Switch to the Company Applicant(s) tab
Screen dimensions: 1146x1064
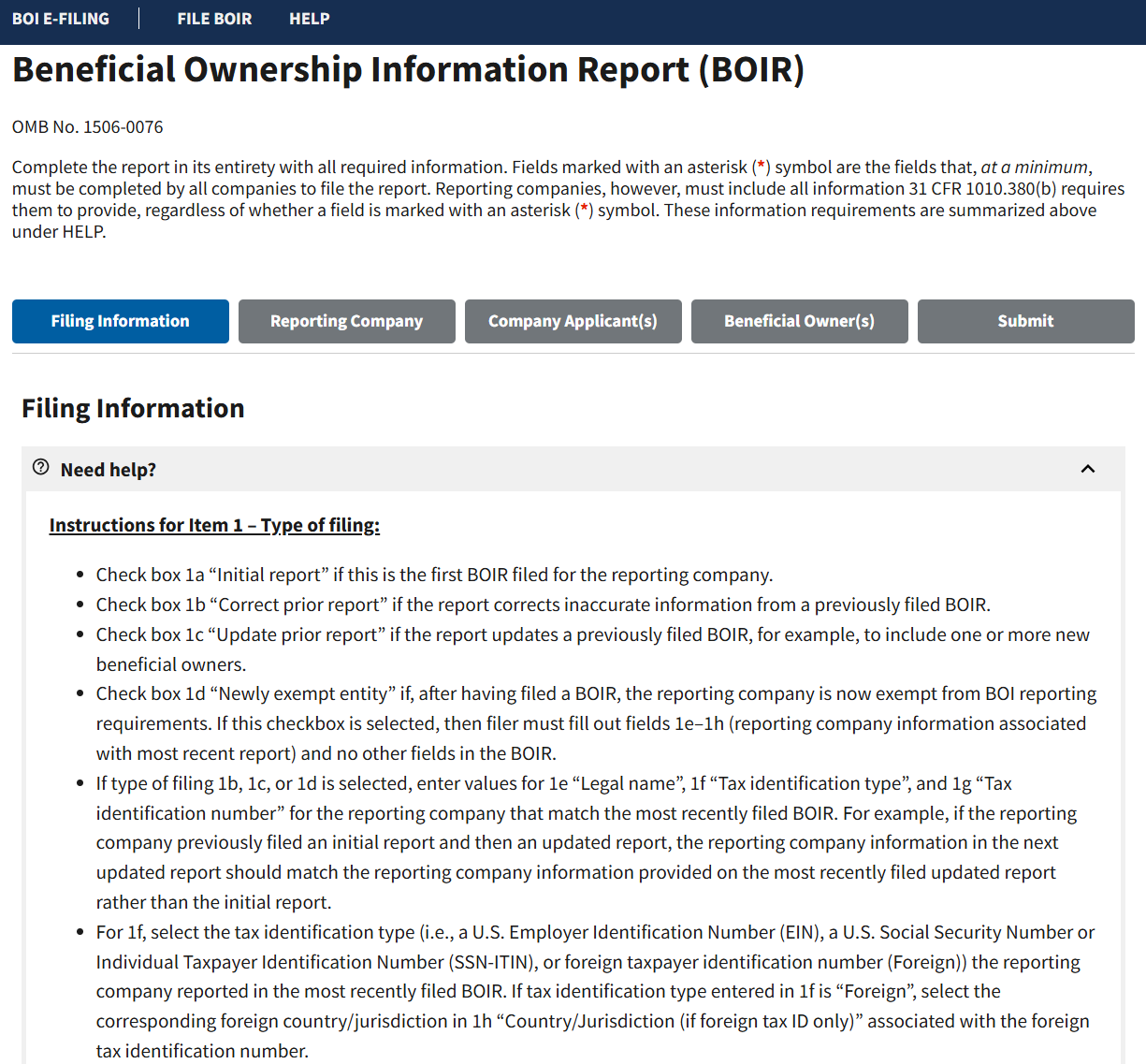coord(573,321)
